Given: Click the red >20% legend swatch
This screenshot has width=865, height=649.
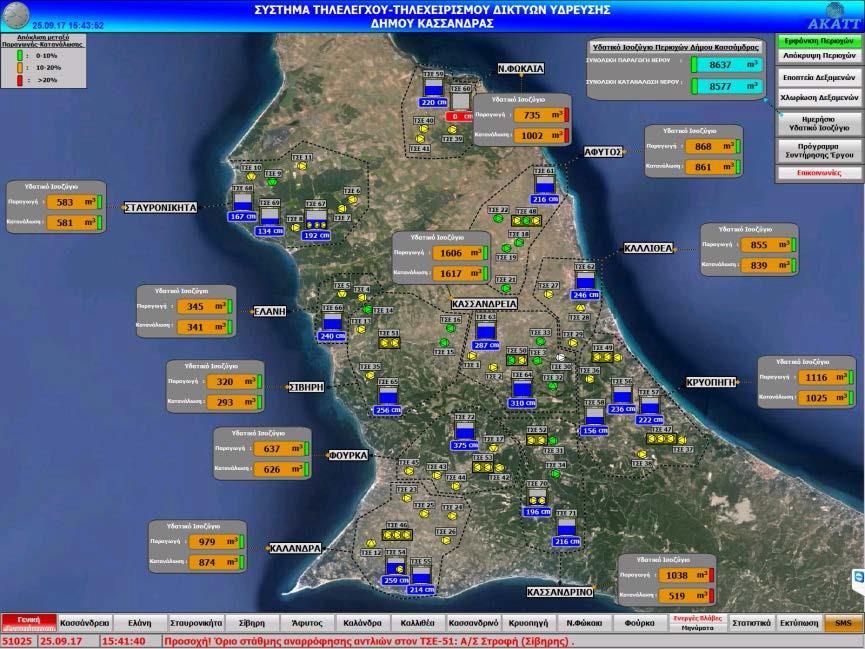Looking at the screenshot, I should coord(20,80).
